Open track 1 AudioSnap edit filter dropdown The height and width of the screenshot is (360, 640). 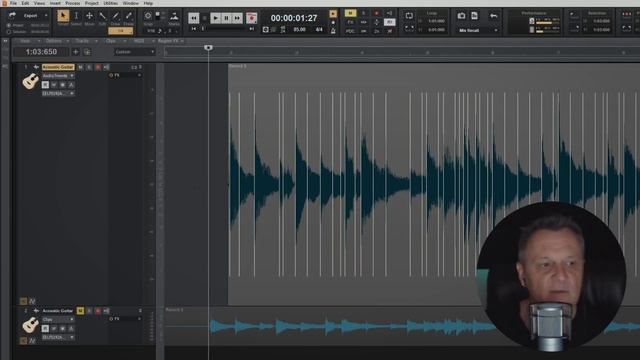point(58,76)
